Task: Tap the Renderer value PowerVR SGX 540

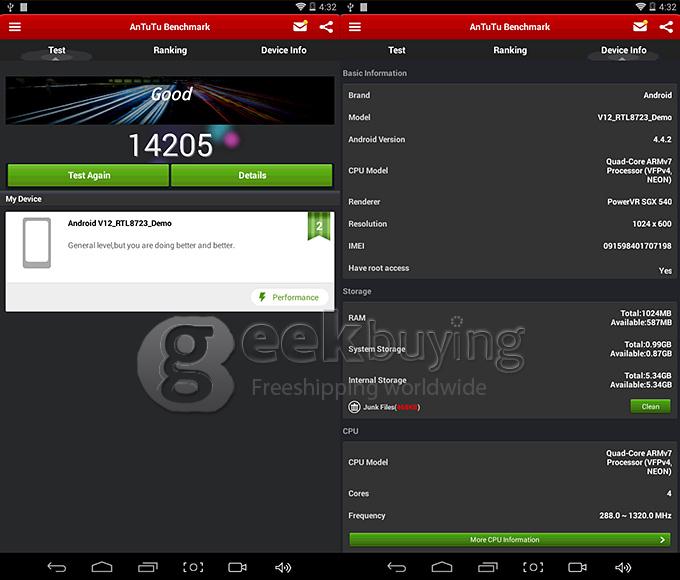Action: (x=639, y=202)
